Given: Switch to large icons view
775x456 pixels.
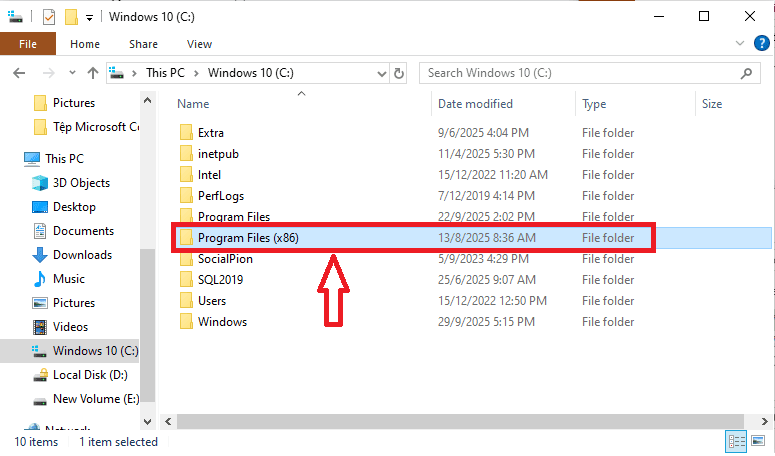Looking at the screenshot, I should coord(760,441).
